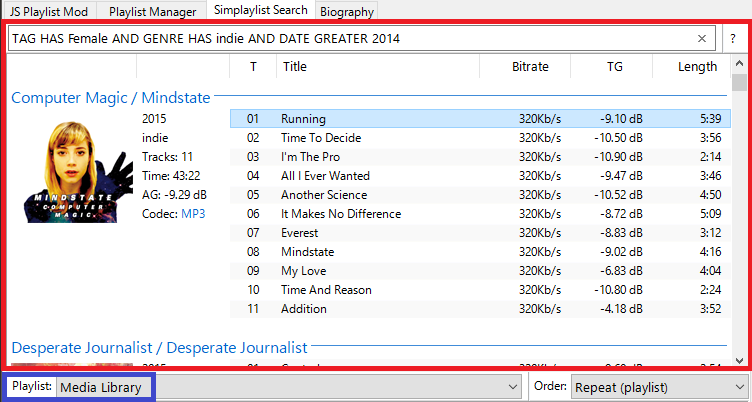Click the indie genre text in album info

pyautogui.click(x=155, y=138)
